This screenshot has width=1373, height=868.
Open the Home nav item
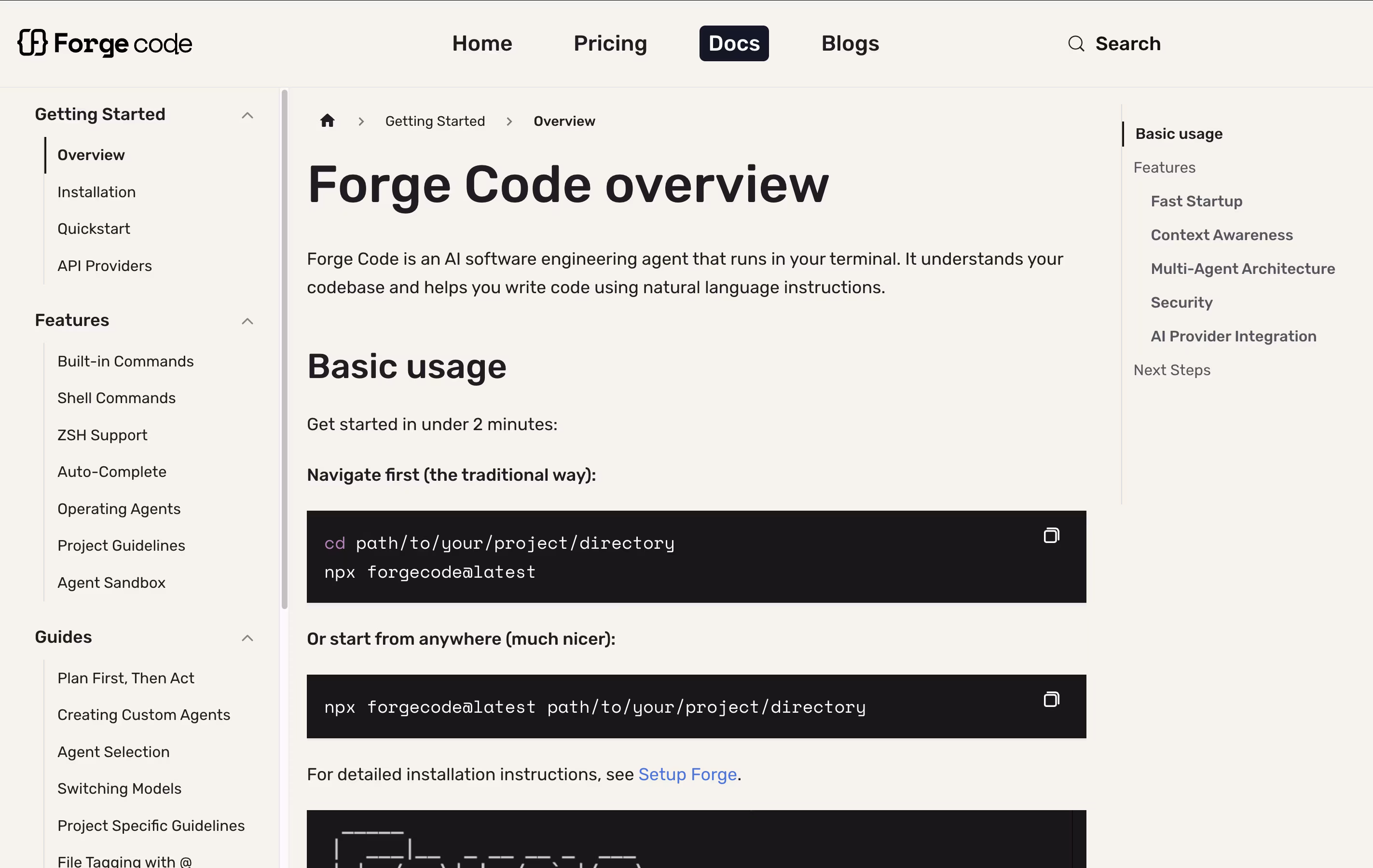pyautogui.click(x=482, y=44)
